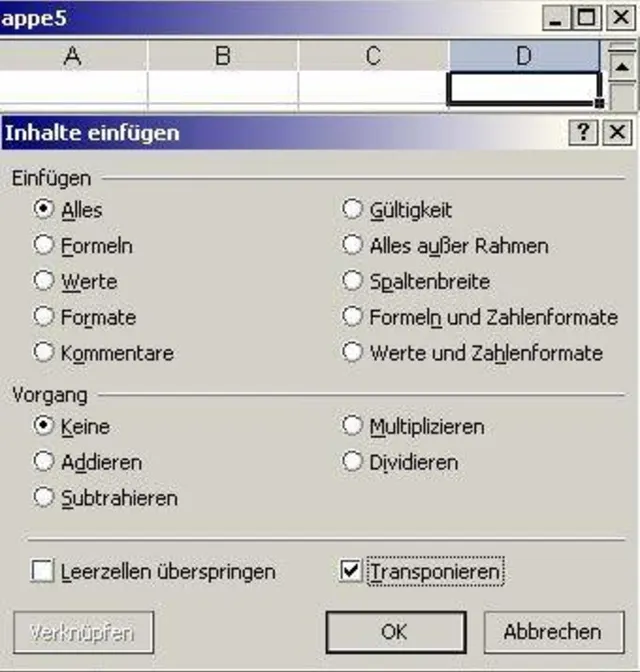
Task: Select Werte und Zahlenformate option
Action: pyautogui.click(x=352, y=353)
